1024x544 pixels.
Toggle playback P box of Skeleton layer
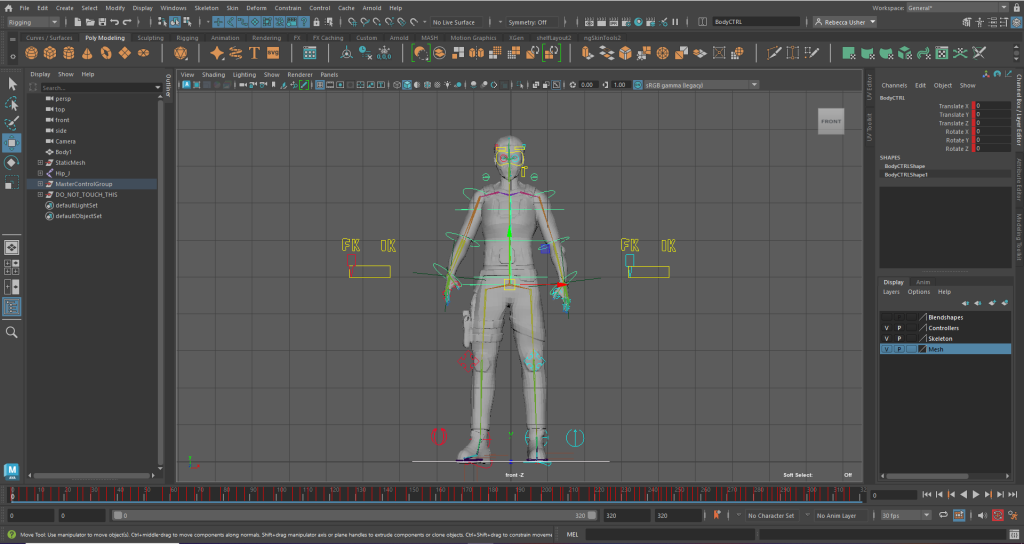click(899, 339)
